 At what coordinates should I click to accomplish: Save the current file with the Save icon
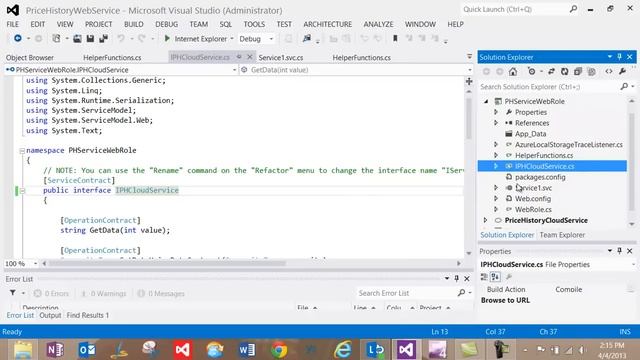(x=90, y=38)
